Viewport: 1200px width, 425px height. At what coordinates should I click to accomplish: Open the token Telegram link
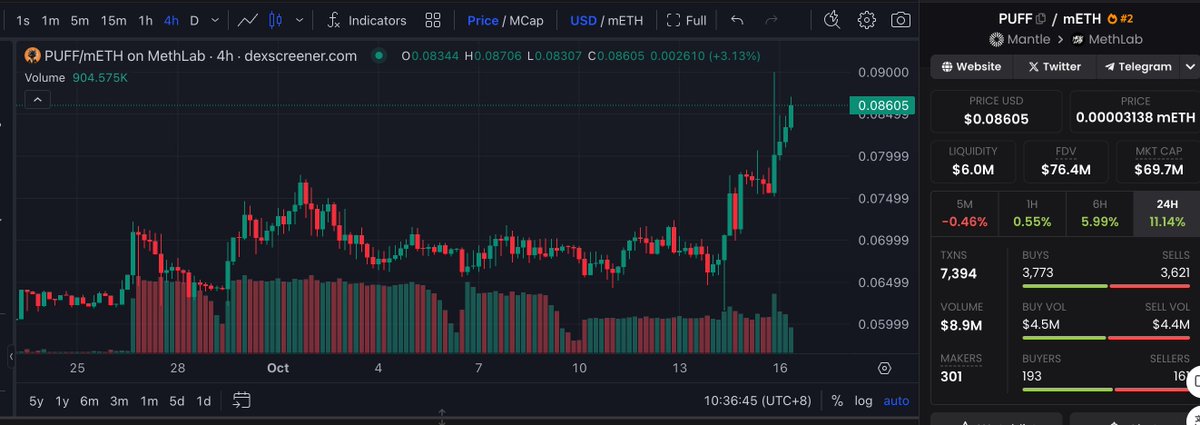pos(1137,67)
